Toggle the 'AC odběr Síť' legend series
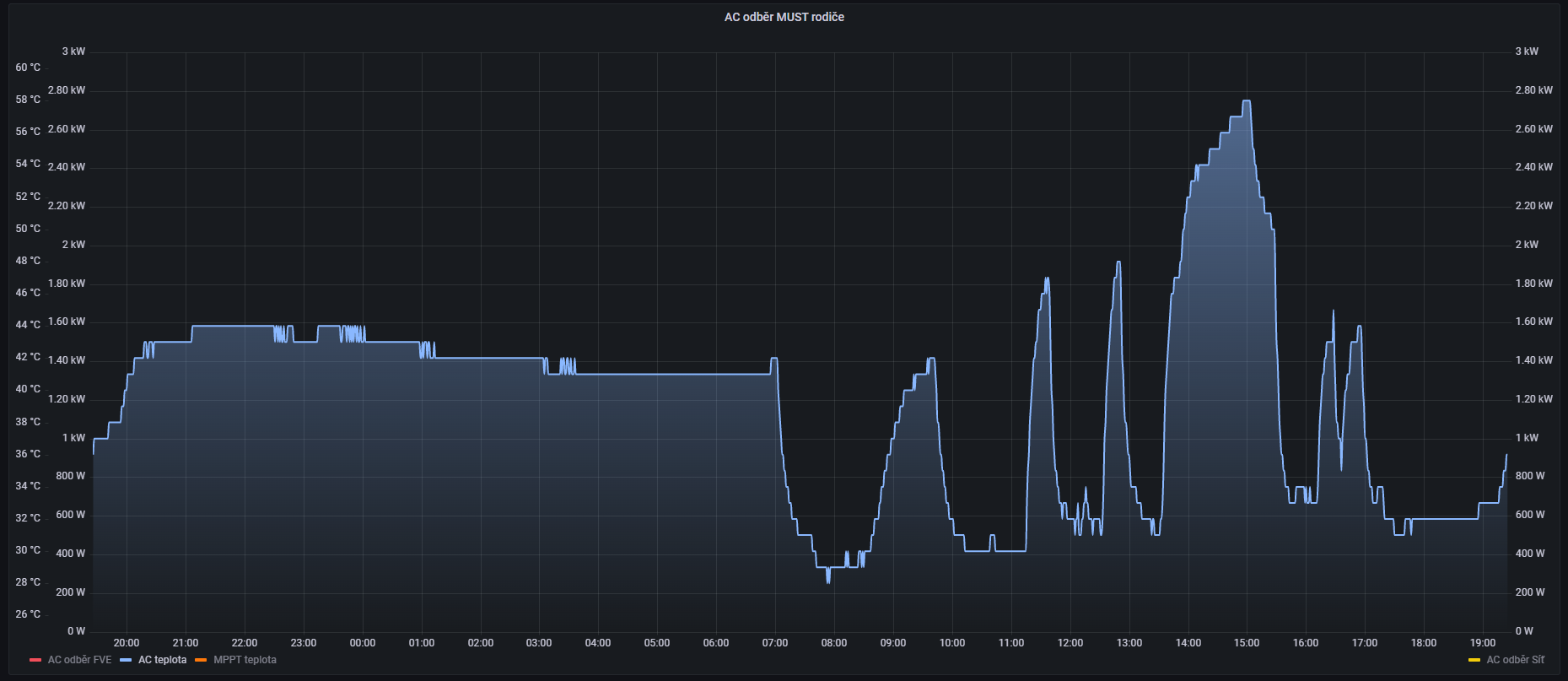Screen dimensions: 1568x681 coord(1516,660)
